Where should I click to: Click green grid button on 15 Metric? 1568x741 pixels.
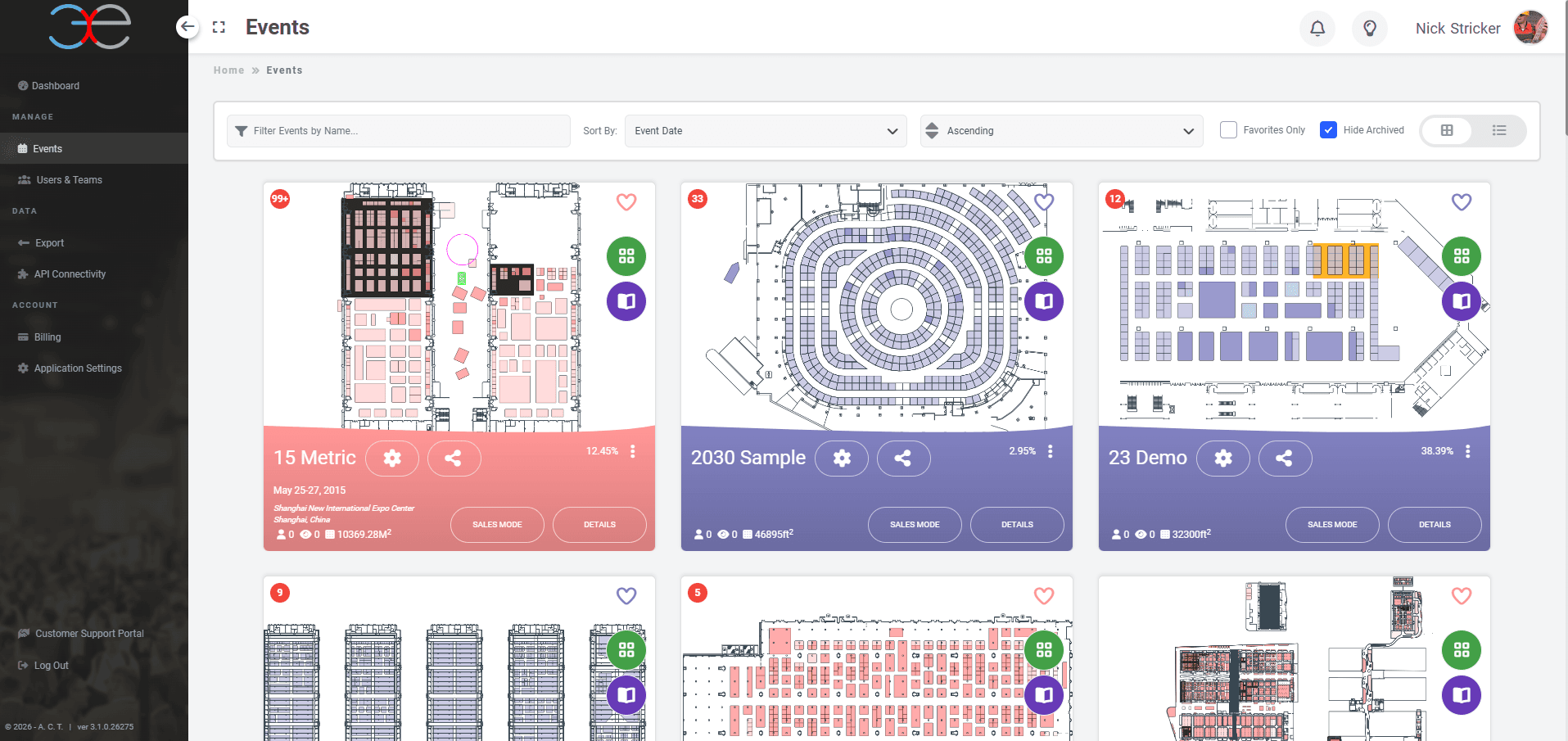coord(626,256)
